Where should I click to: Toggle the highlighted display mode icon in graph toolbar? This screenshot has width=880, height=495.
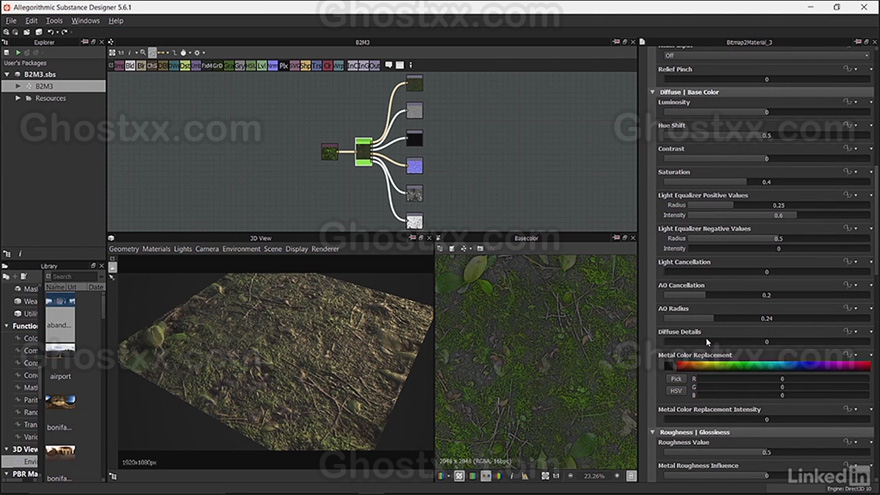152,52
